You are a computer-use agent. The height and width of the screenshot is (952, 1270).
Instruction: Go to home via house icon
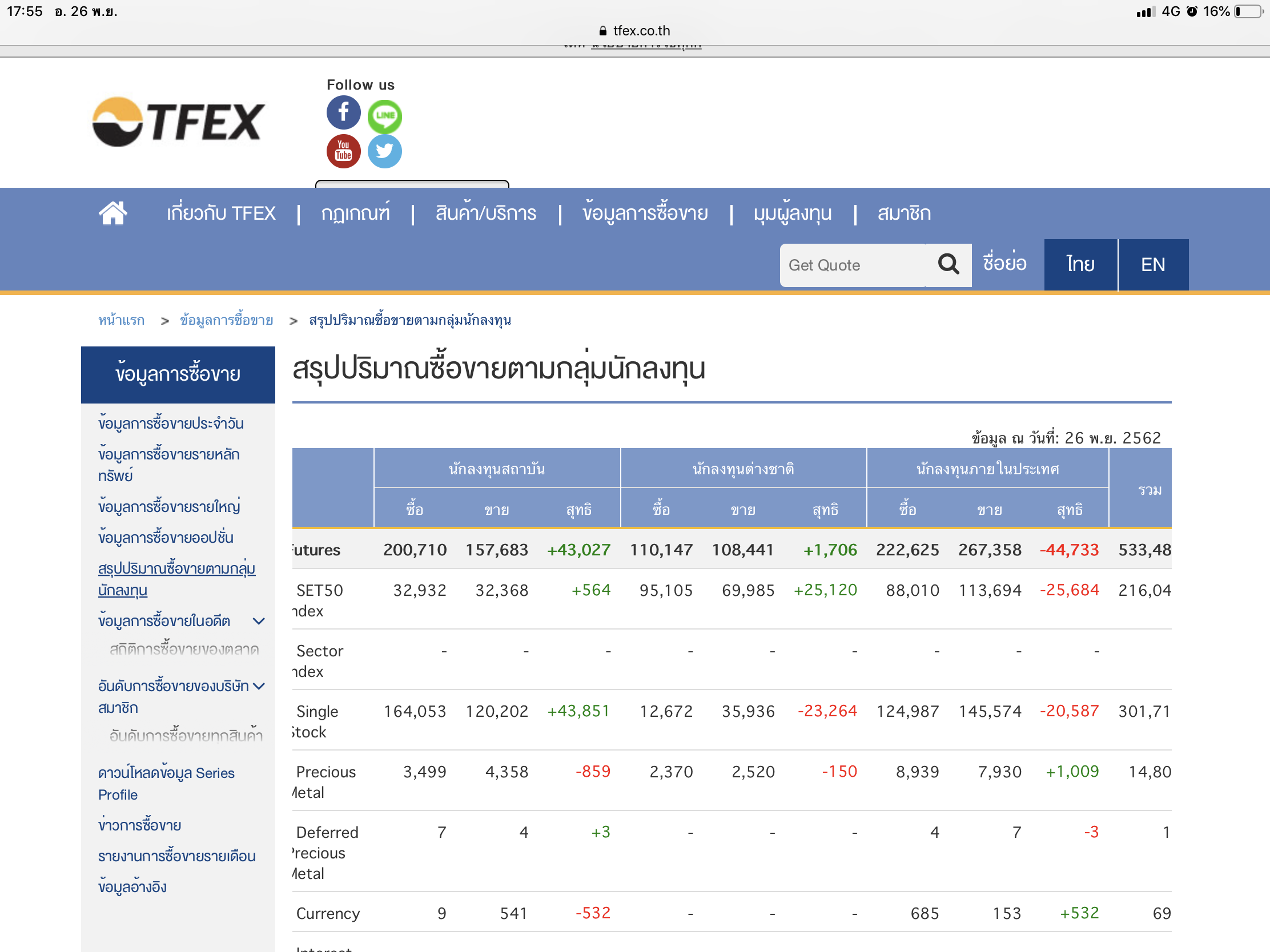pyautogui.click(x=113, y=213)
